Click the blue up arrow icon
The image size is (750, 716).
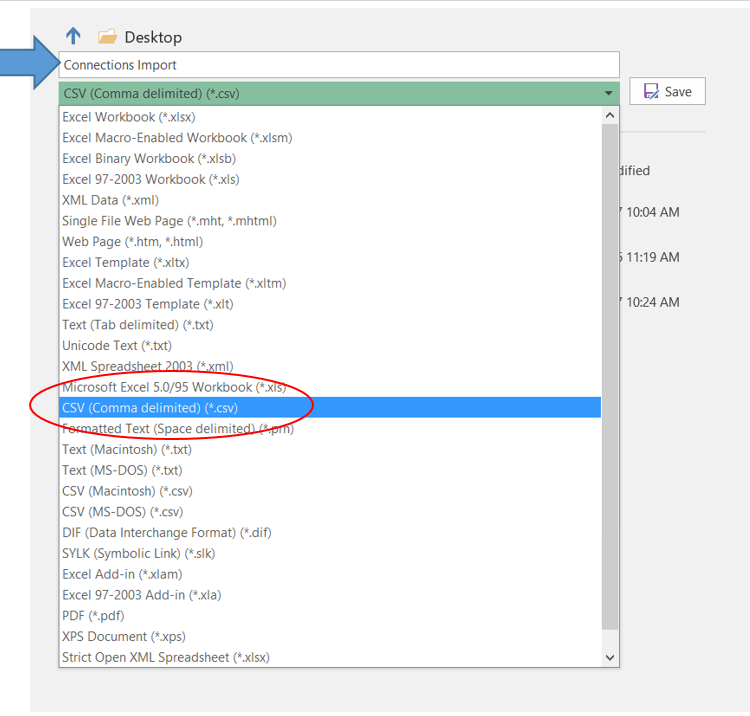click(73, 36)
